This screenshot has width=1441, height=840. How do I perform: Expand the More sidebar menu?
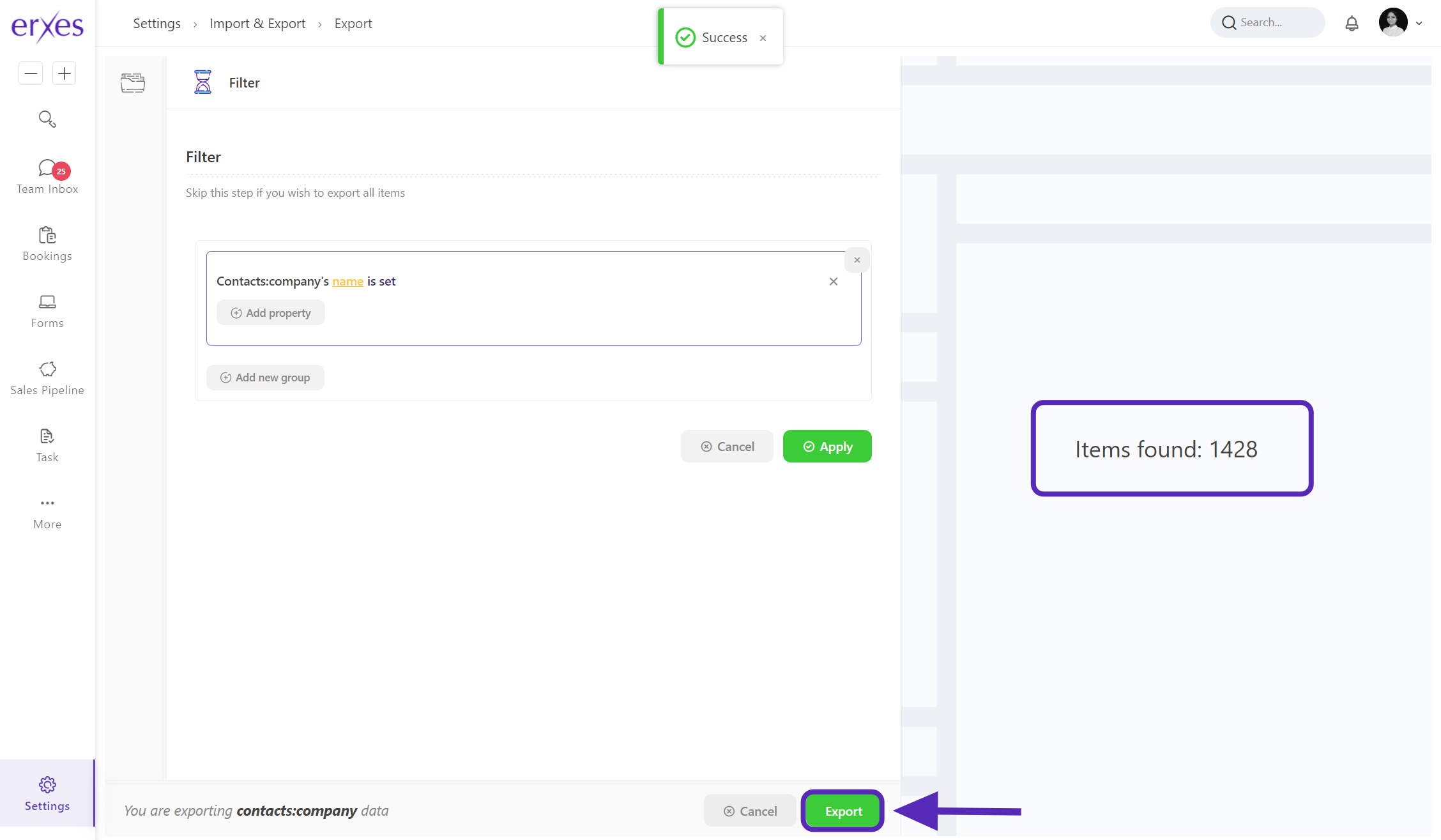[47, 512]
